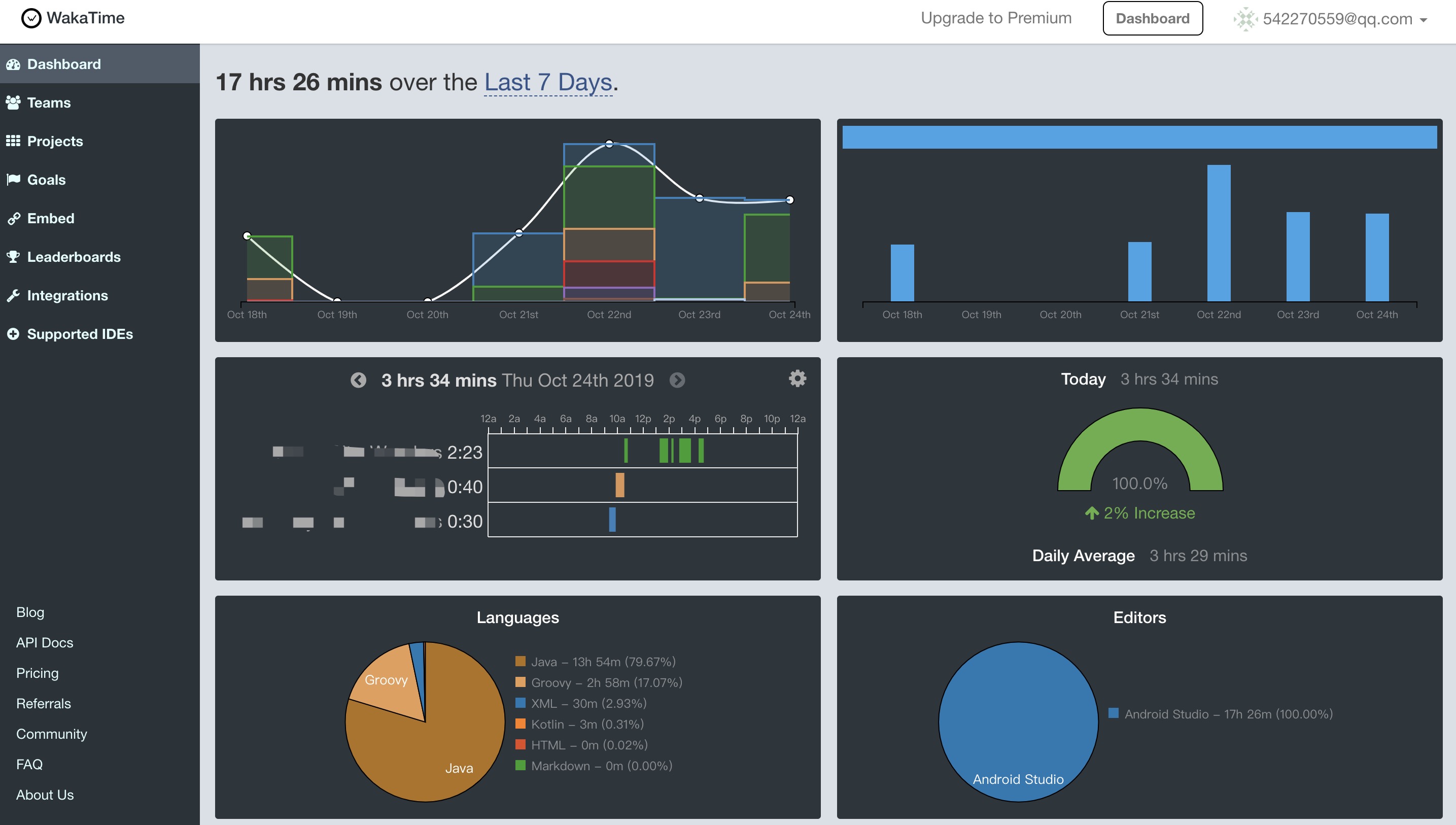Open Leaderboards in the sidebar
1456x825 pixels.
point(100,257)
